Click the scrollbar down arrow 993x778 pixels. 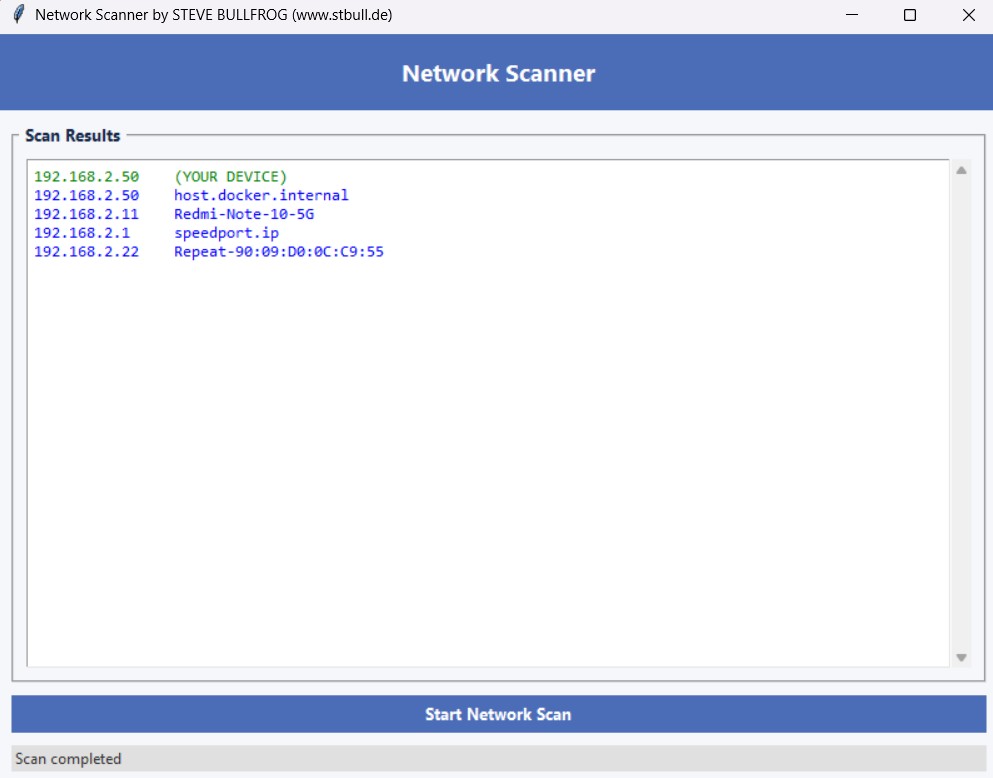[961, 657]
